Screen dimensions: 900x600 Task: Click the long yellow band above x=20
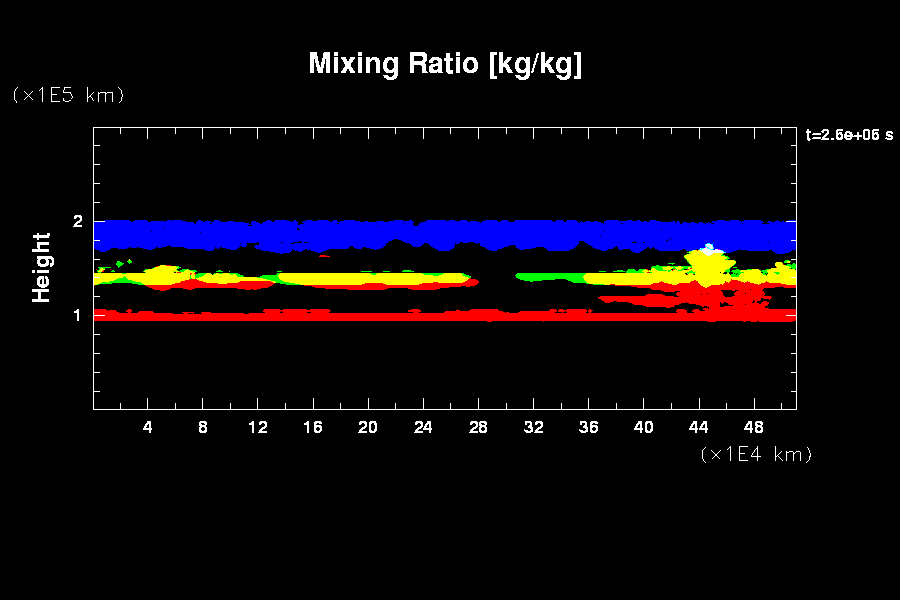pos(370,278)
